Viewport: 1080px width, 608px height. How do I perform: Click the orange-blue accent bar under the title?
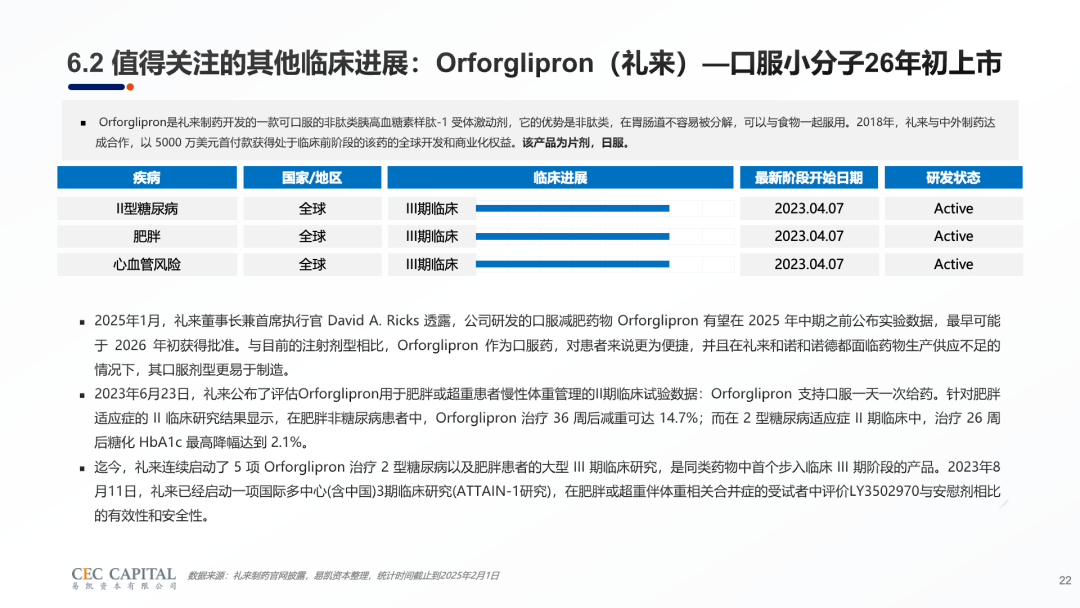point(95,87)
